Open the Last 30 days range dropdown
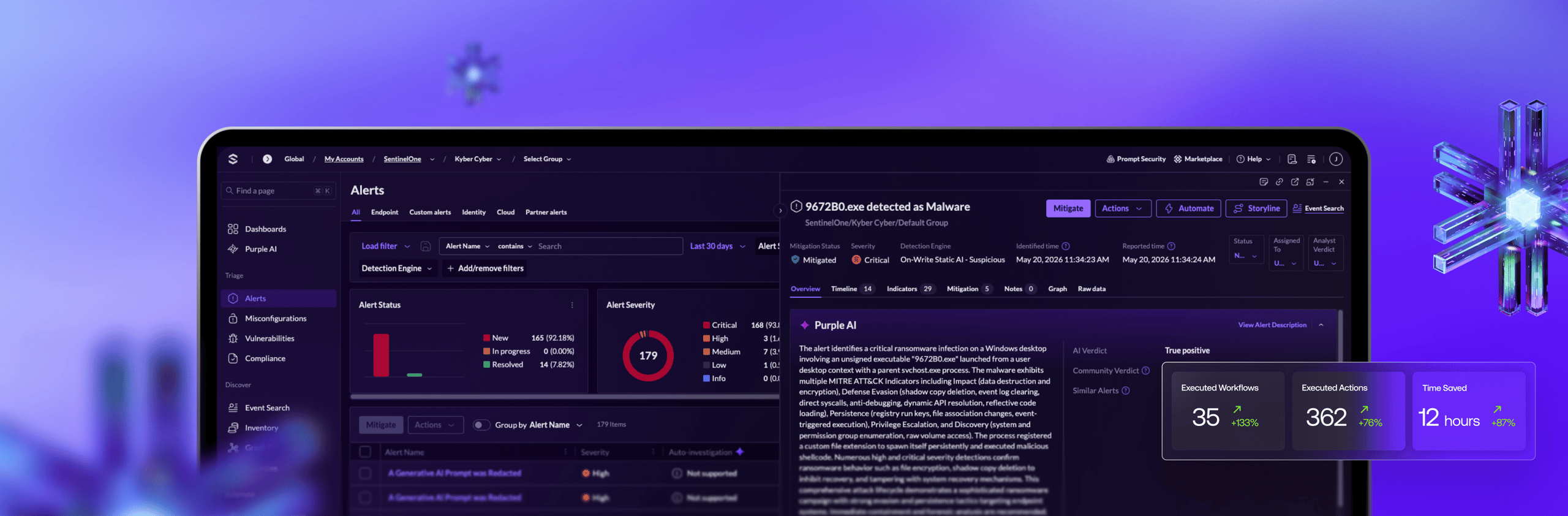1568x516 pixels. 717,246
